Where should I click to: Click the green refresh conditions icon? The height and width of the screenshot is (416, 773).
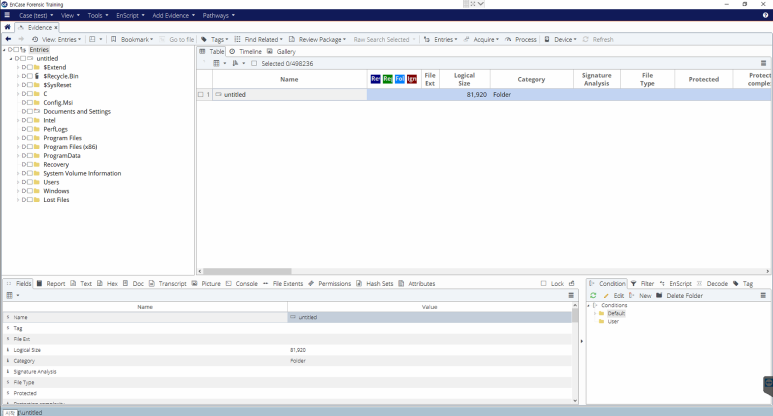click(593, 295)
